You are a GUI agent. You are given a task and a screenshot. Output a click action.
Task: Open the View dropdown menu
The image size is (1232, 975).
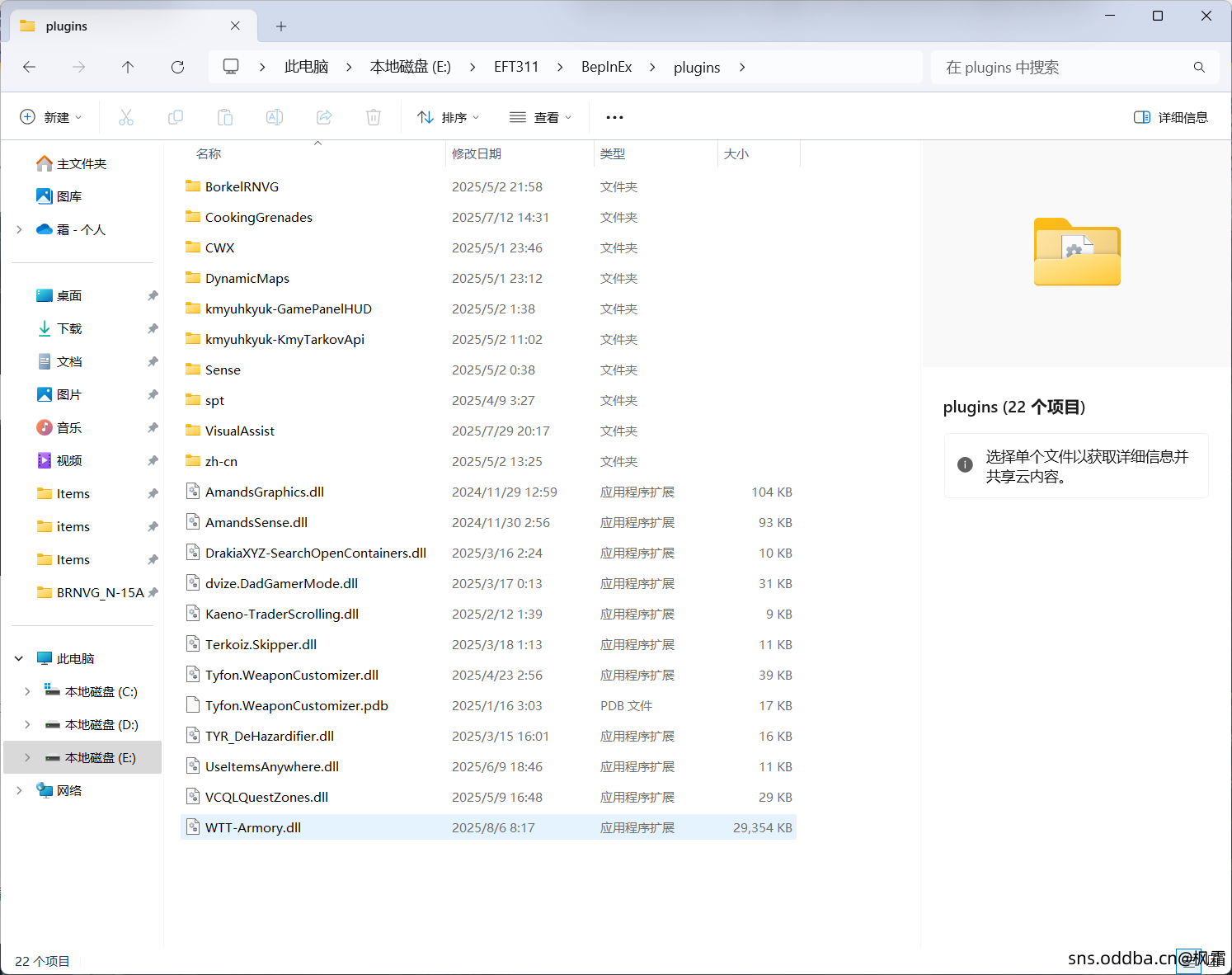point(541,117)
